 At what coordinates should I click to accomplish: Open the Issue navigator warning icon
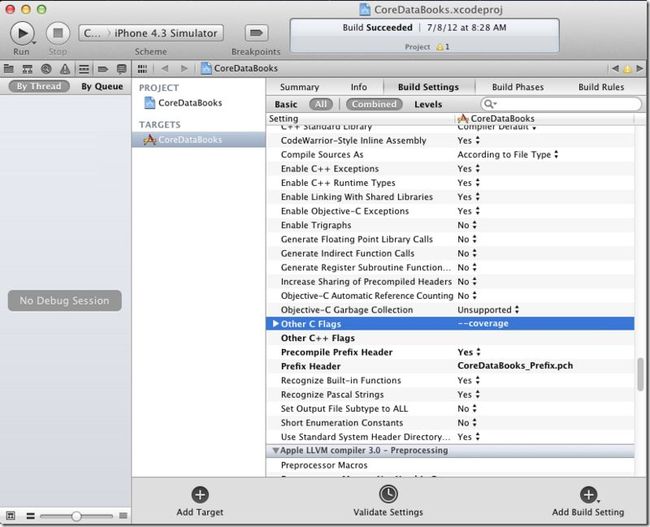click(x=65, y=69)
